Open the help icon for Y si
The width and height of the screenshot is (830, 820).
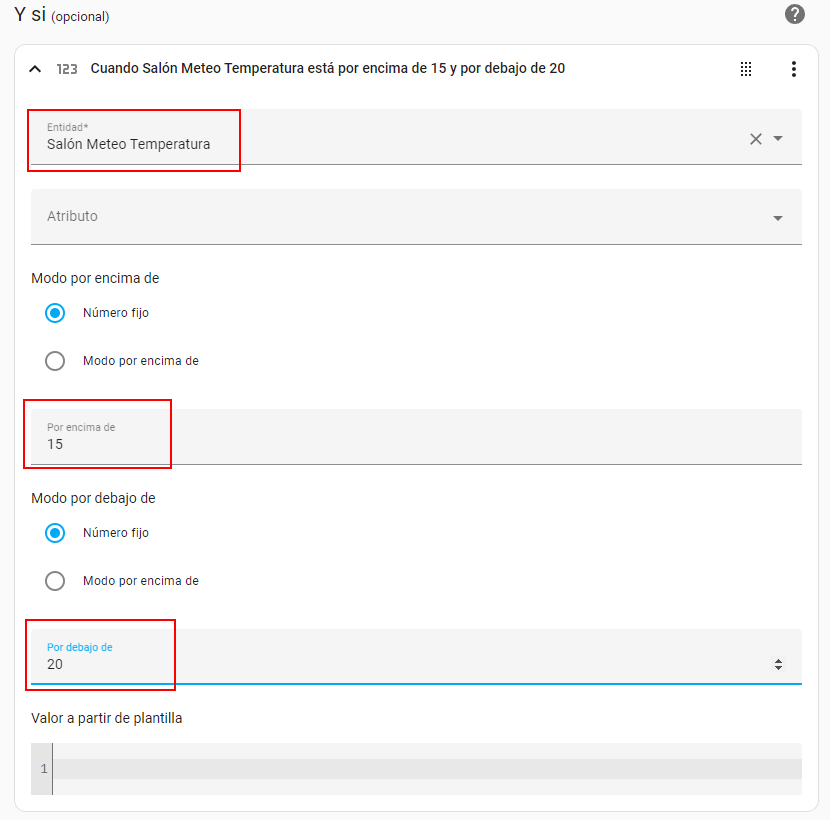(795, 14)
